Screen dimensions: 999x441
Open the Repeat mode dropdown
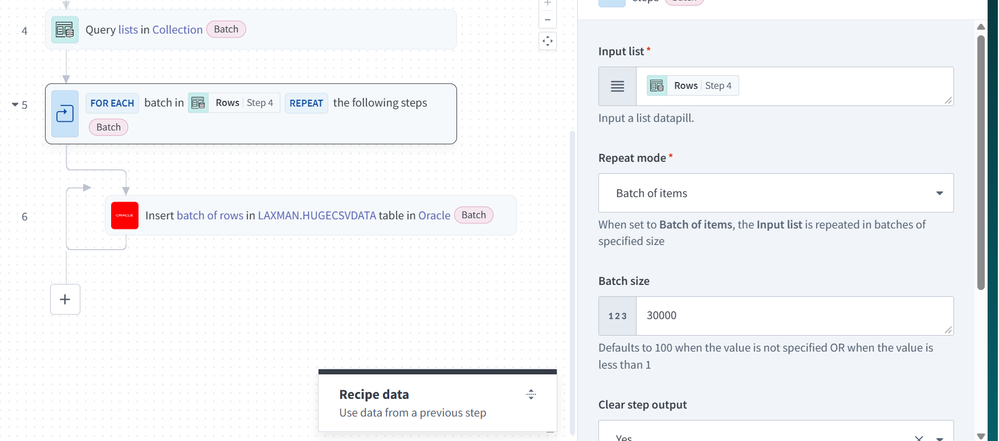(775, 193)
